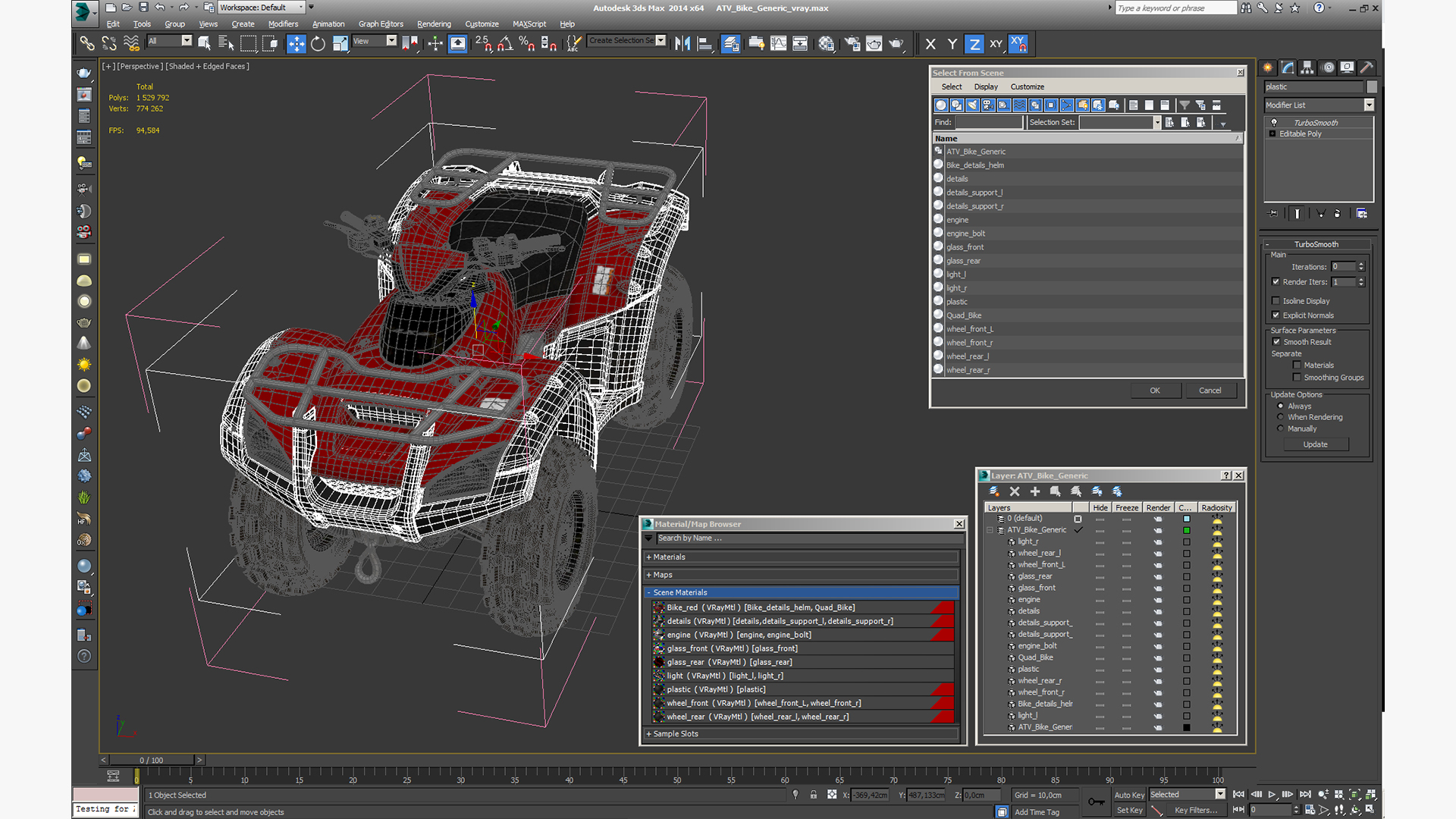Open the Utilities command panel tab
Viewport: 1456px width, 819px height.
[1367, 67]
